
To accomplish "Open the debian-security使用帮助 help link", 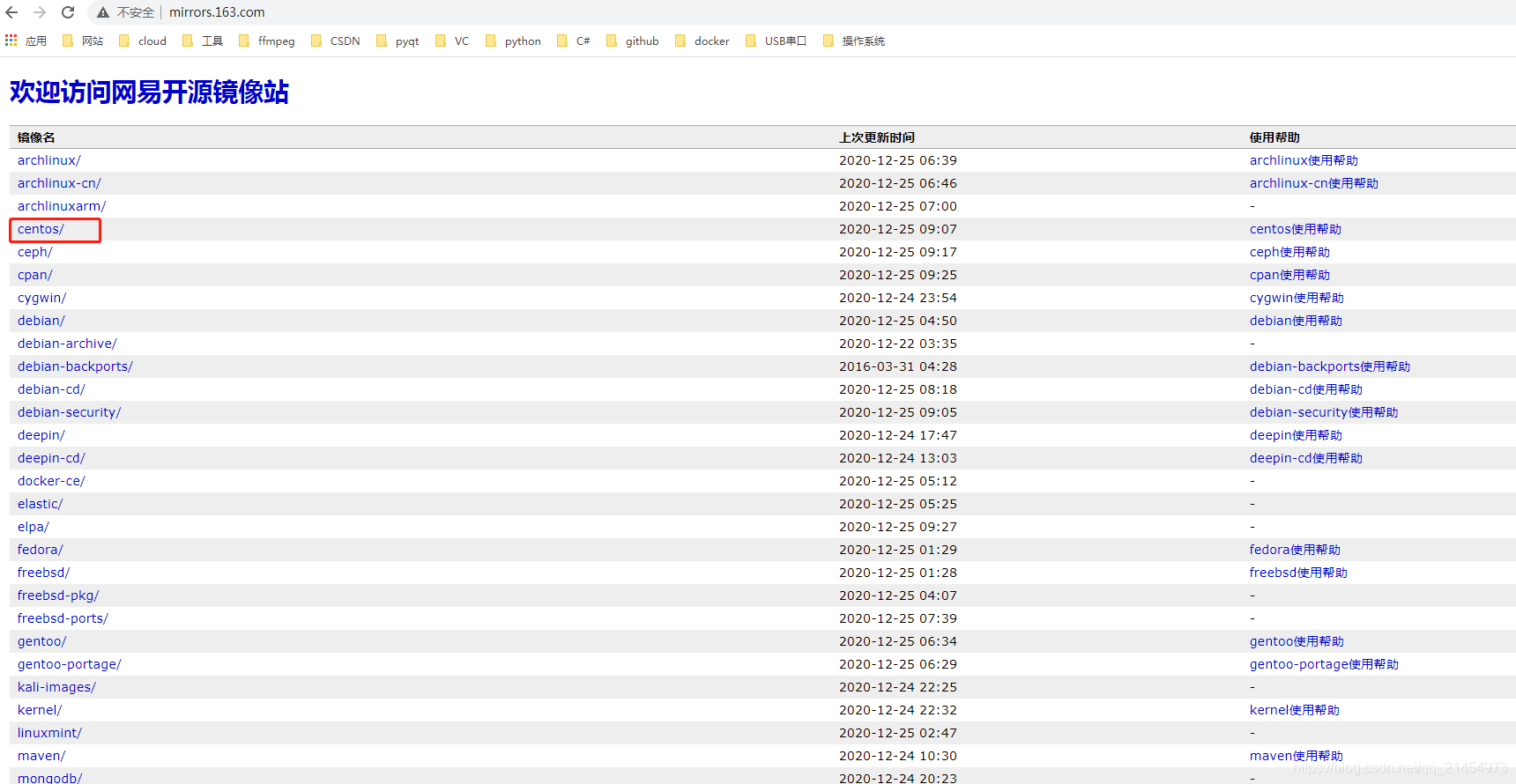I will (1324, 412).
